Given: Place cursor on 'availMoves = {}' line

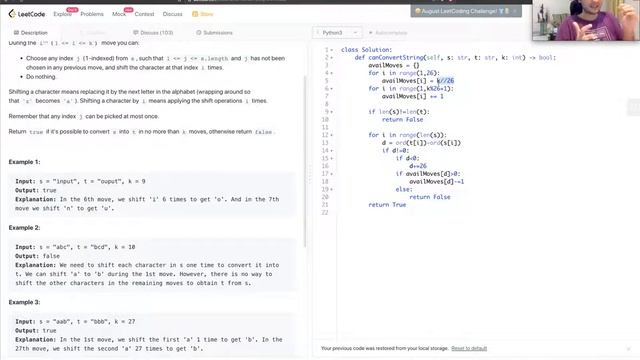Looking at the screenshot, I should point(394,65).
